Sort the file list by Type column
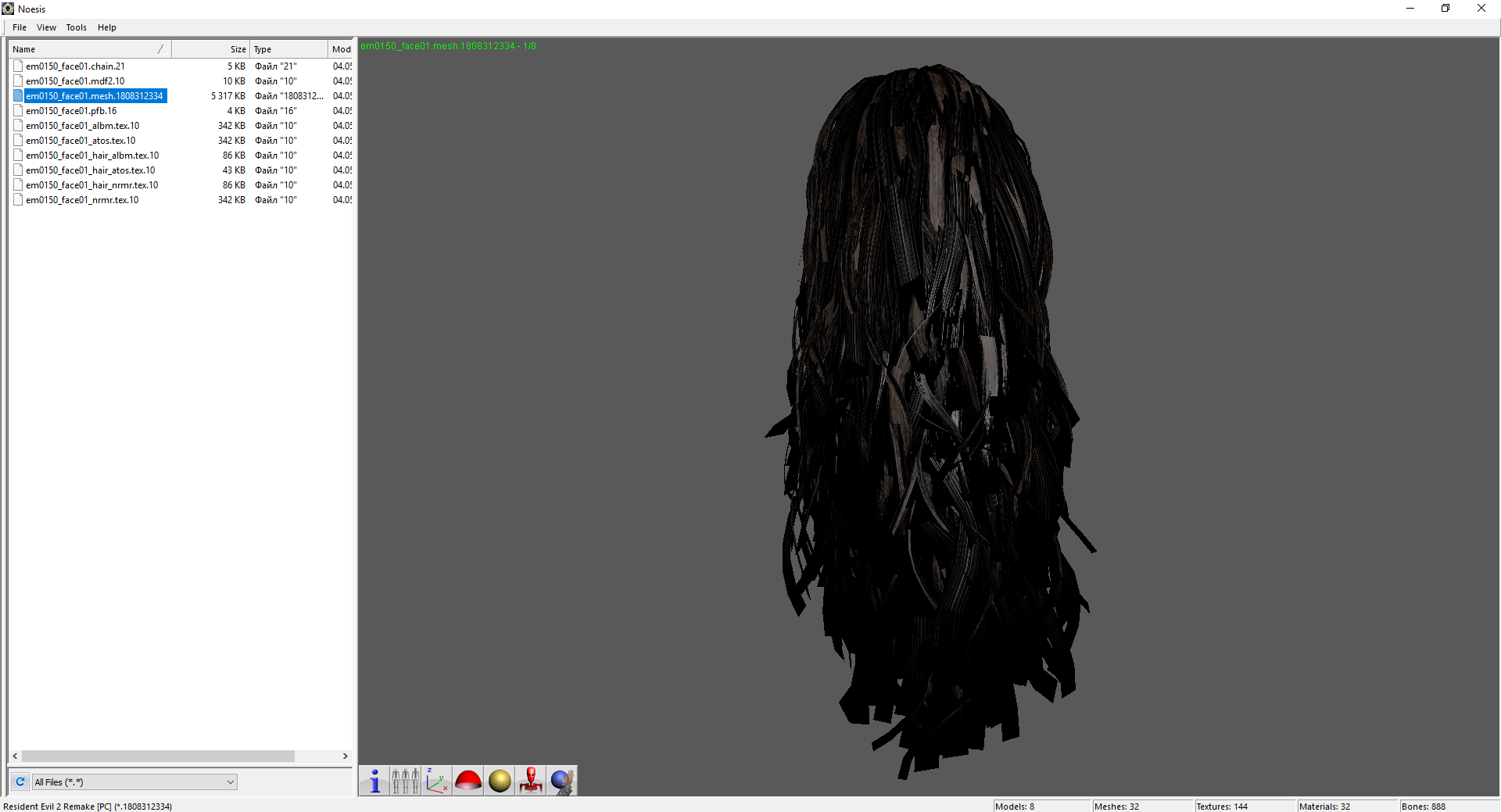This screenshot has height=812, width=1501. point(288,49)
